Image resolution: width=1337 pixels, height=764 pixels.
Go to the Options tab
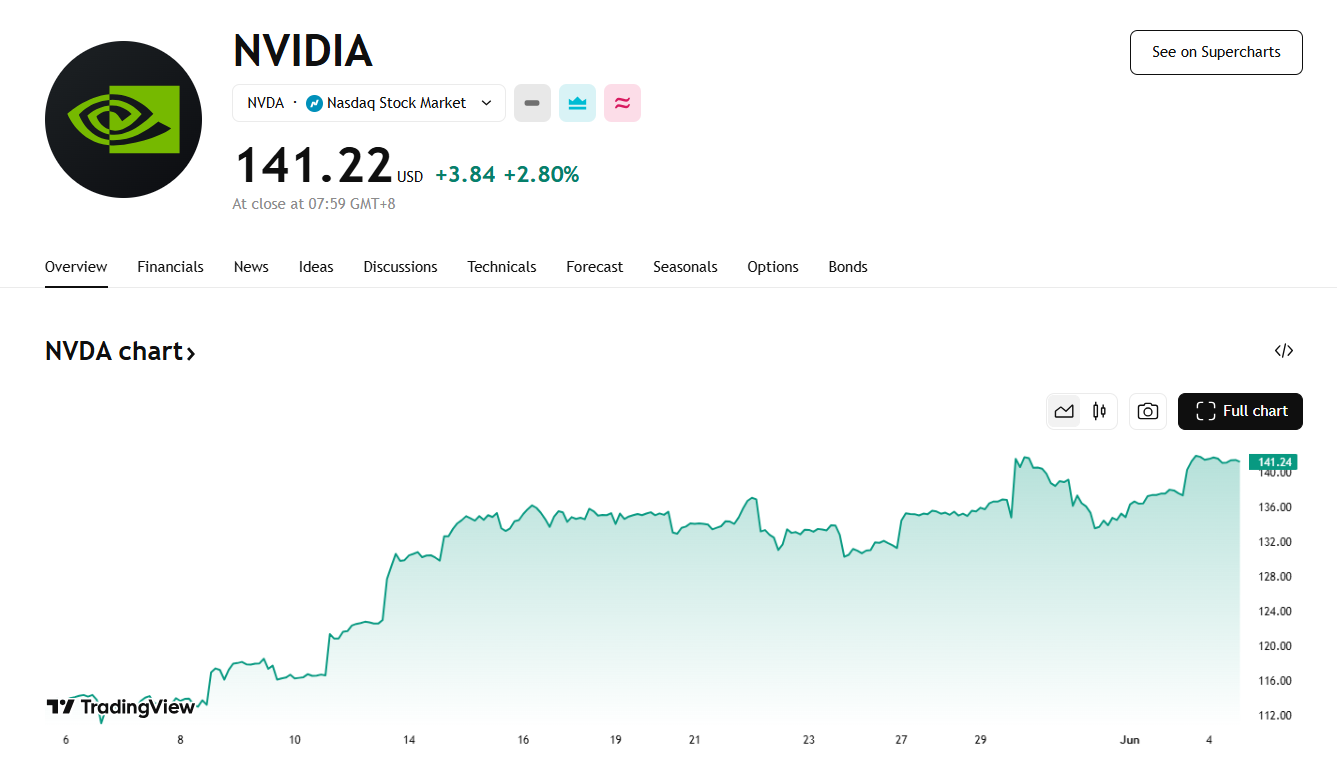(x=772, y=267)
